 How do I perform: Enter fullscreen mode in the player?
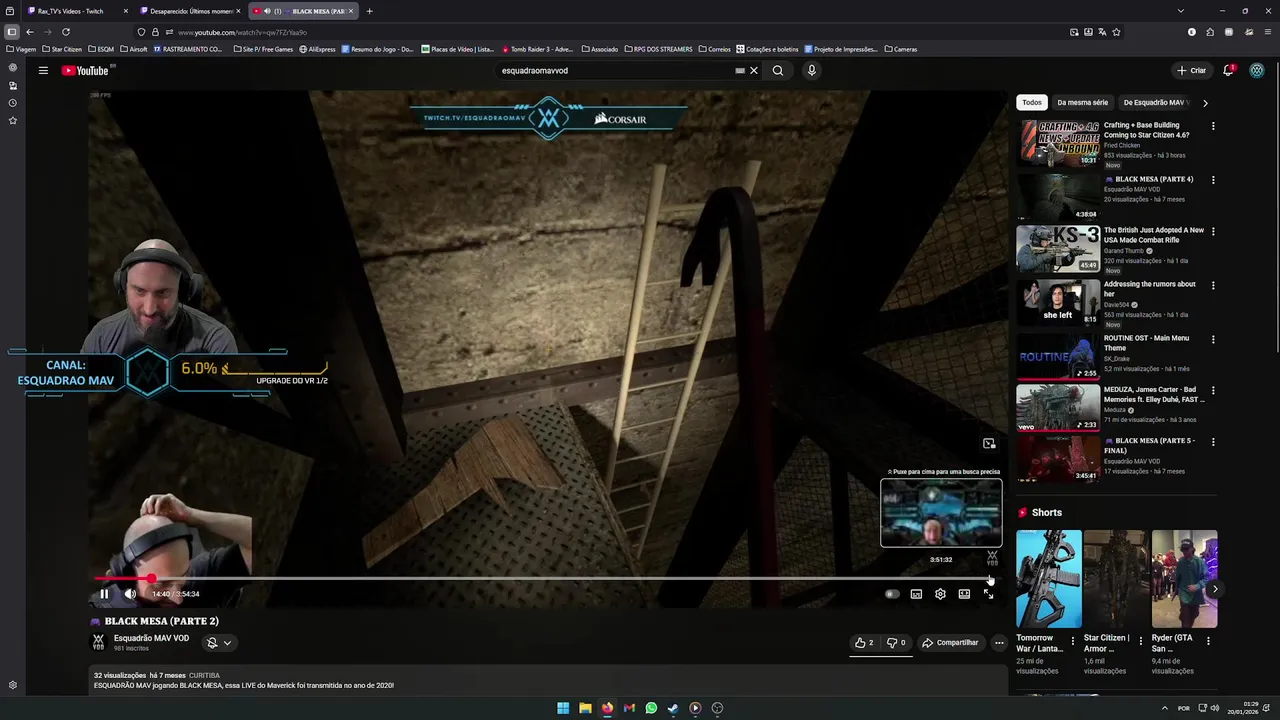(988, 594)
